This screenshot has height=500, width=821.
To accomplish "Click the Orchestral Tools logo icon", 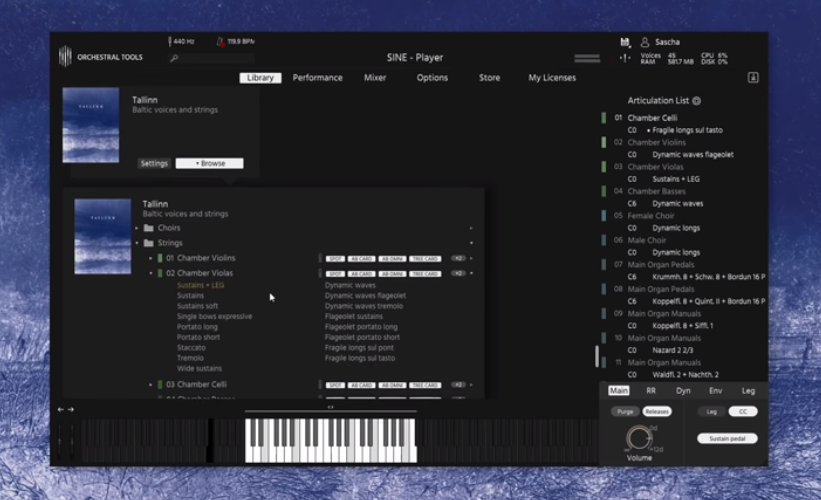I will pos(65,57).
